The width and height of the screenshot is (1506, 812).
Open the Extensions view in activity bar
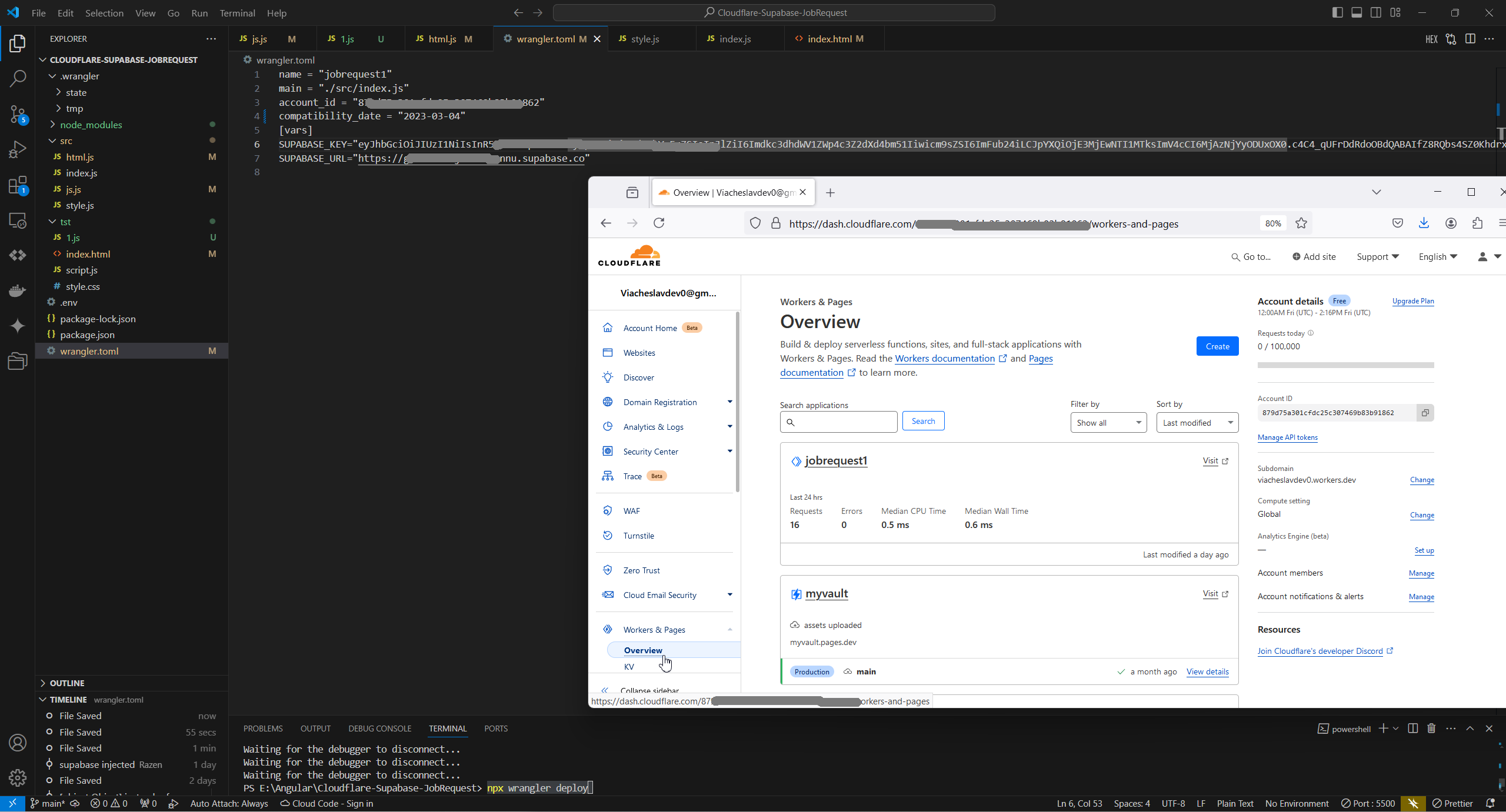click(x=18, y=185)
